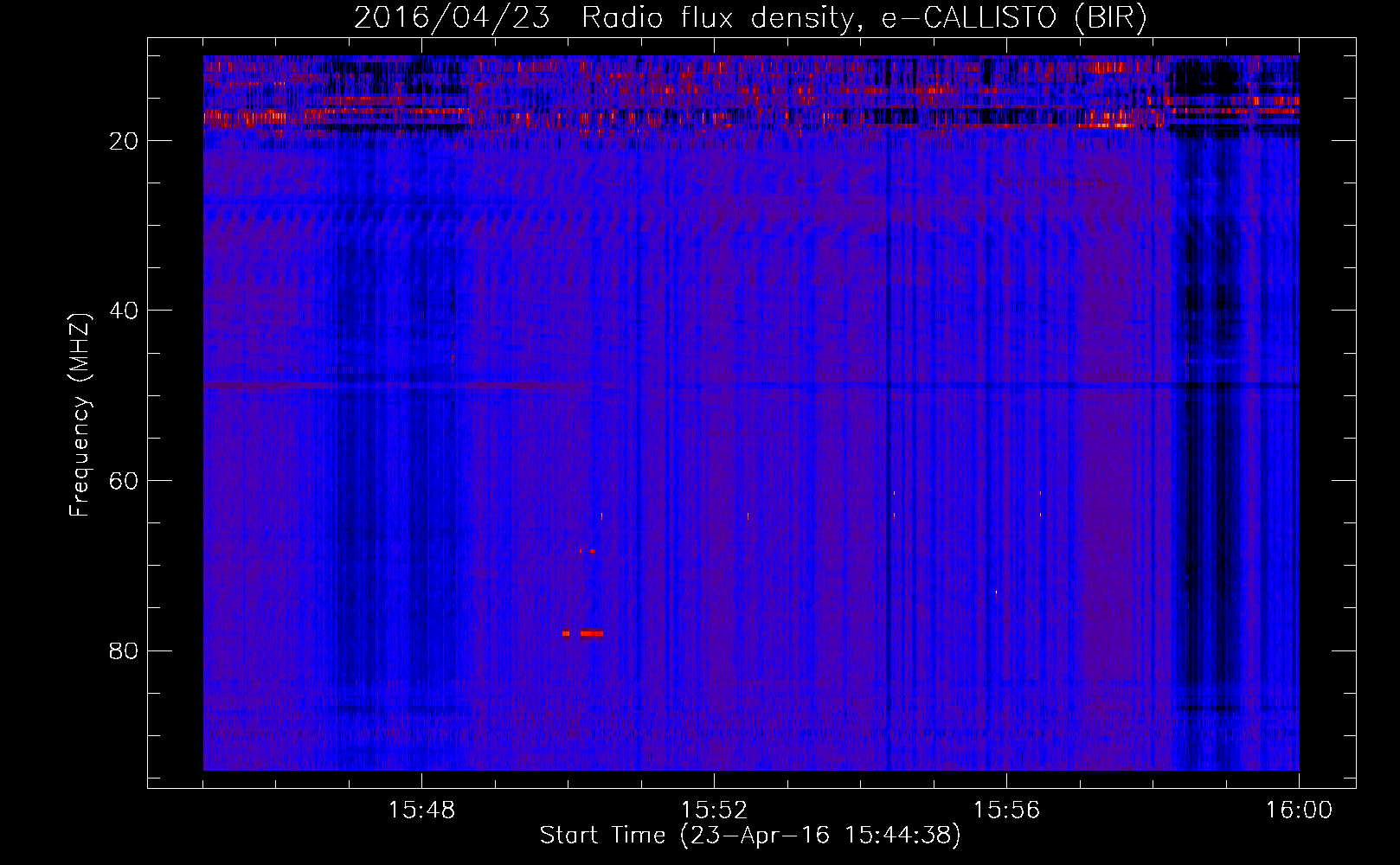The height and width of the screenshot is (865, 1400).
Task: Select the 'Frequency (MHZ)' axis label
Action: 79,415
